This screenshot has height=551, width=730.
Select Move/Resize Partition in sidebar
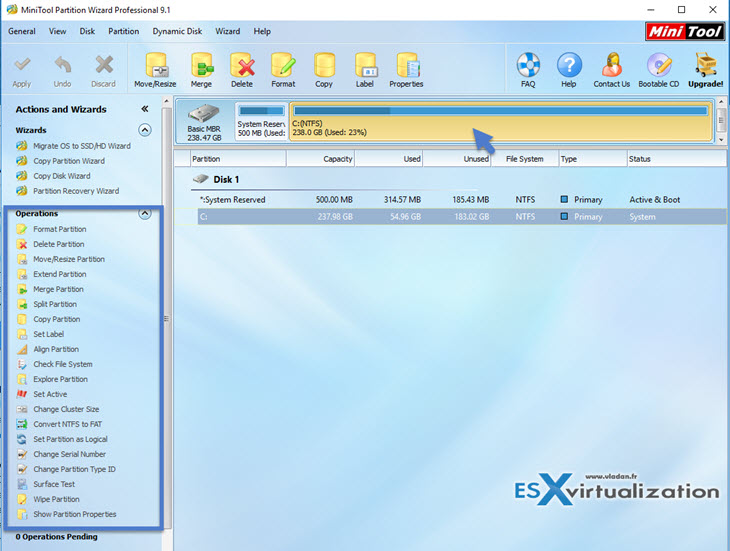61,259
